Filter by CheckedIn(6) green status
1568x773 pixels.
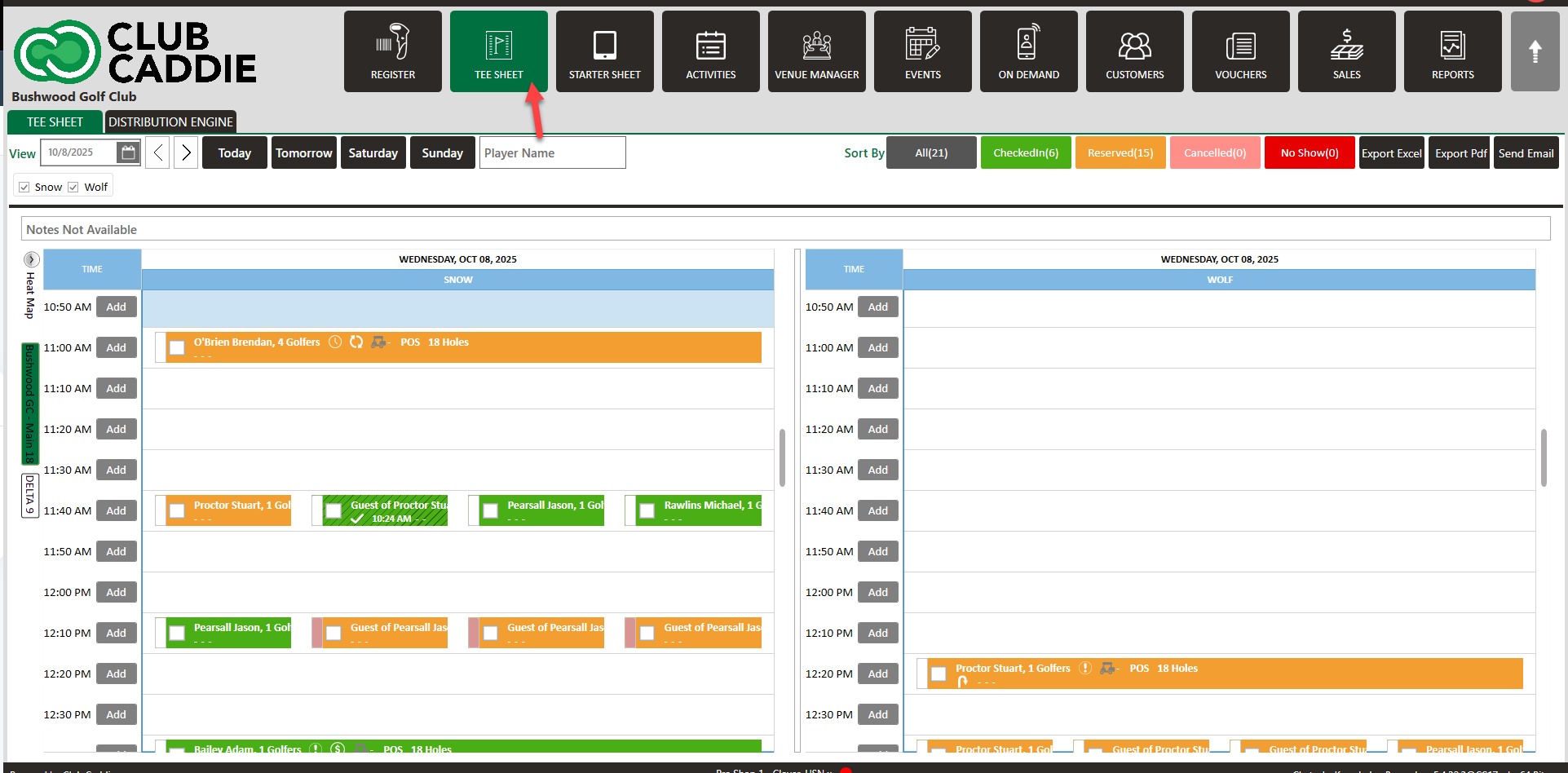point(1025,153)
